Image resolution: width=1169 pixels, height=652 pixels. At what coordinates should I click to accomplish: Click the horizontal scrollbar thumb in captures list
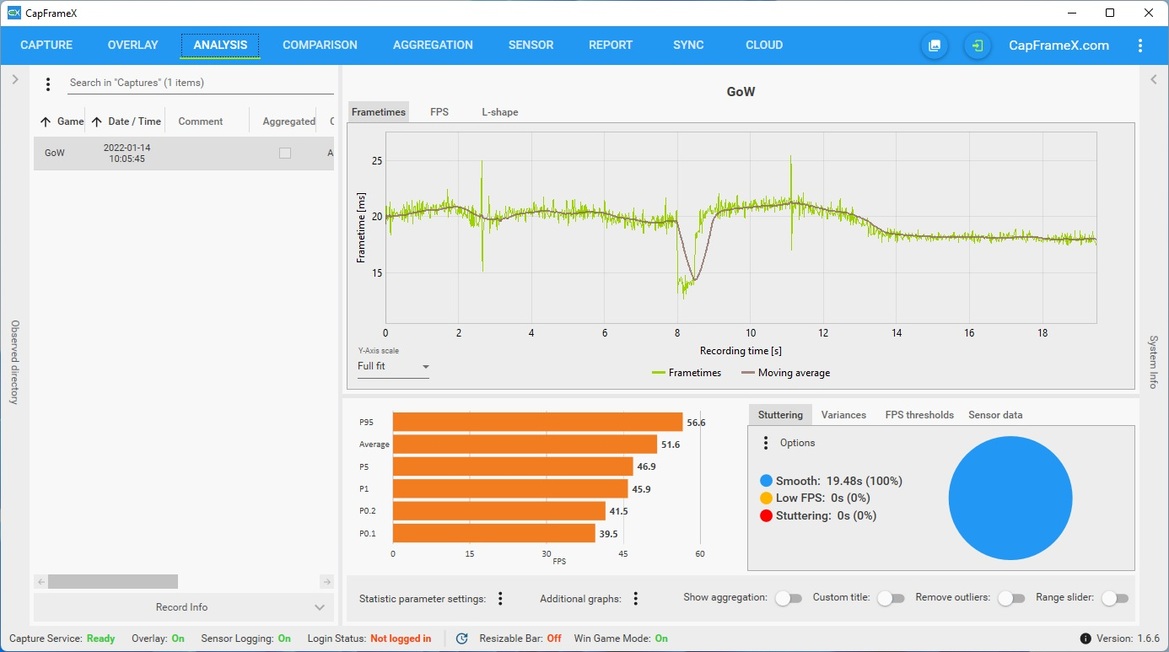(x=113, y=581)
